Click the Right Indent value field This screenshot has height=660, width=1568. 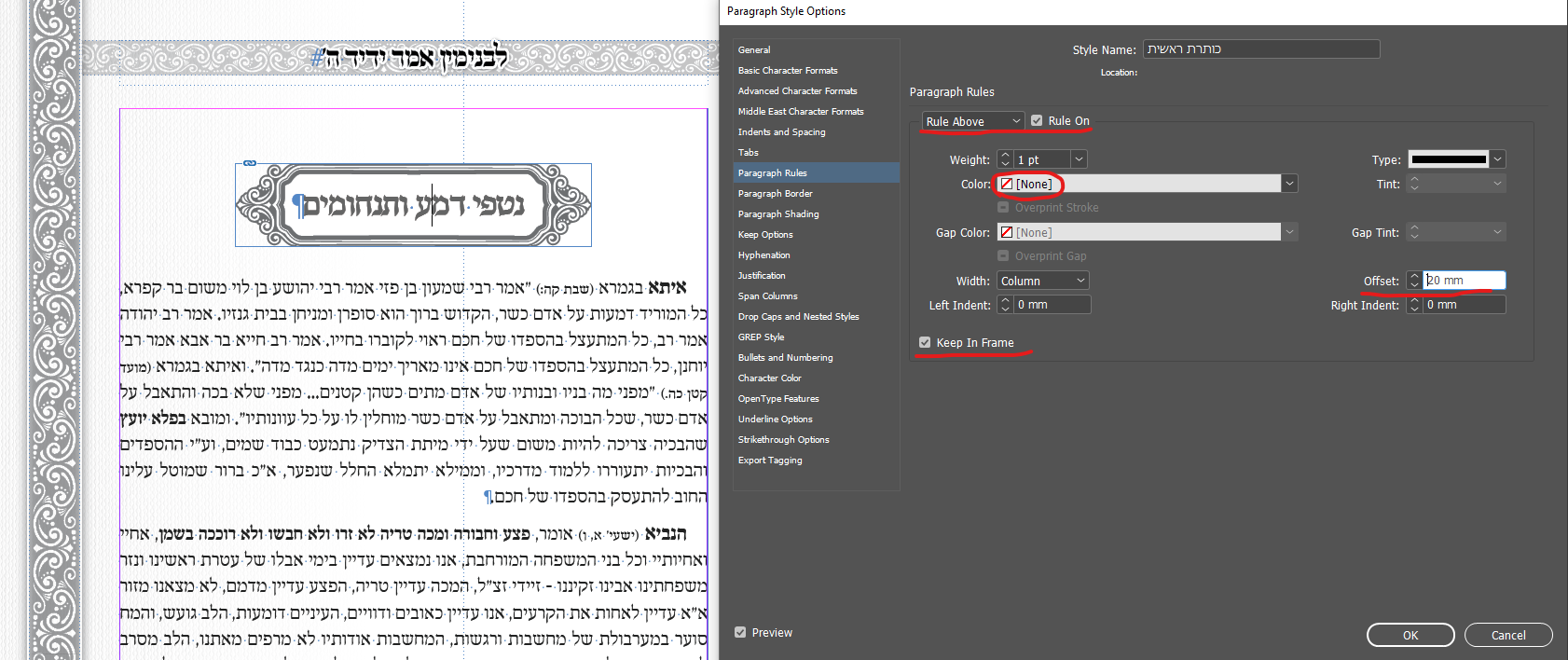(x=1464, y=305)
